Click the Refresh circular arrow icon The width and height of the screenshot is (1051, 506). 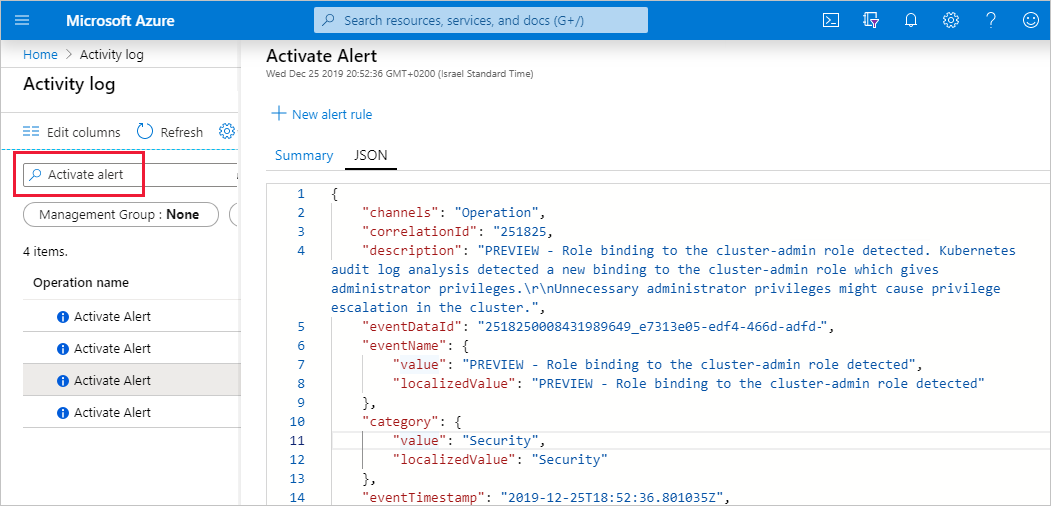145,131
